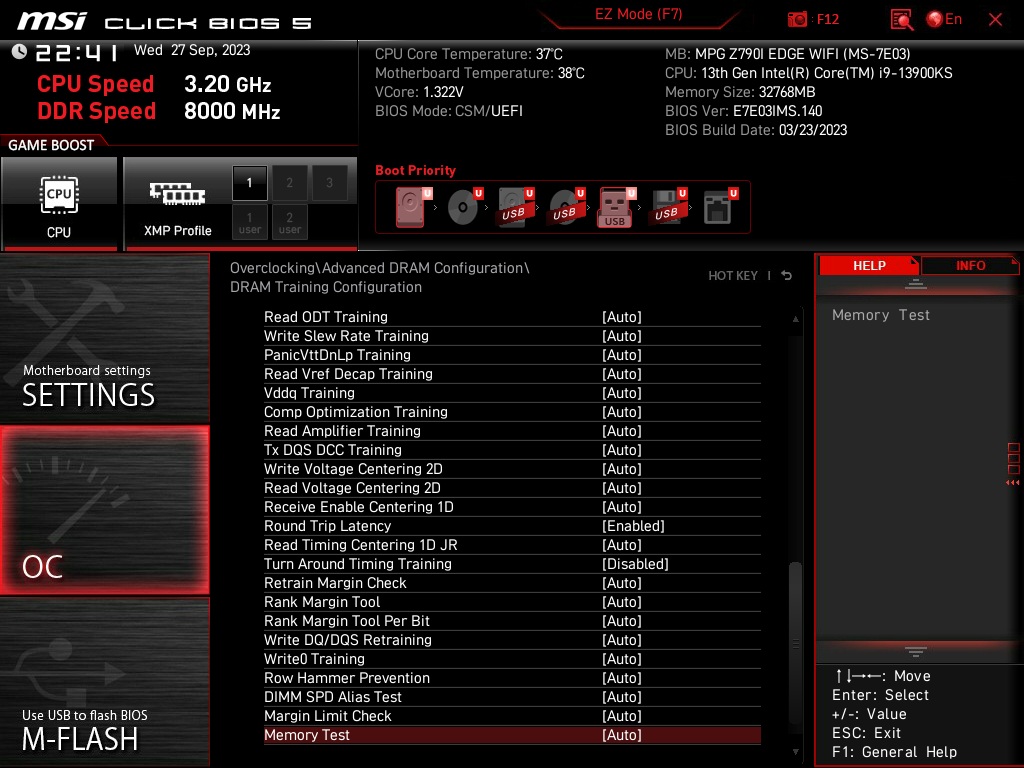Screen dimensions: 1024x768
Task: Select the hard disk boot device icon
Action: coord(413,207)
